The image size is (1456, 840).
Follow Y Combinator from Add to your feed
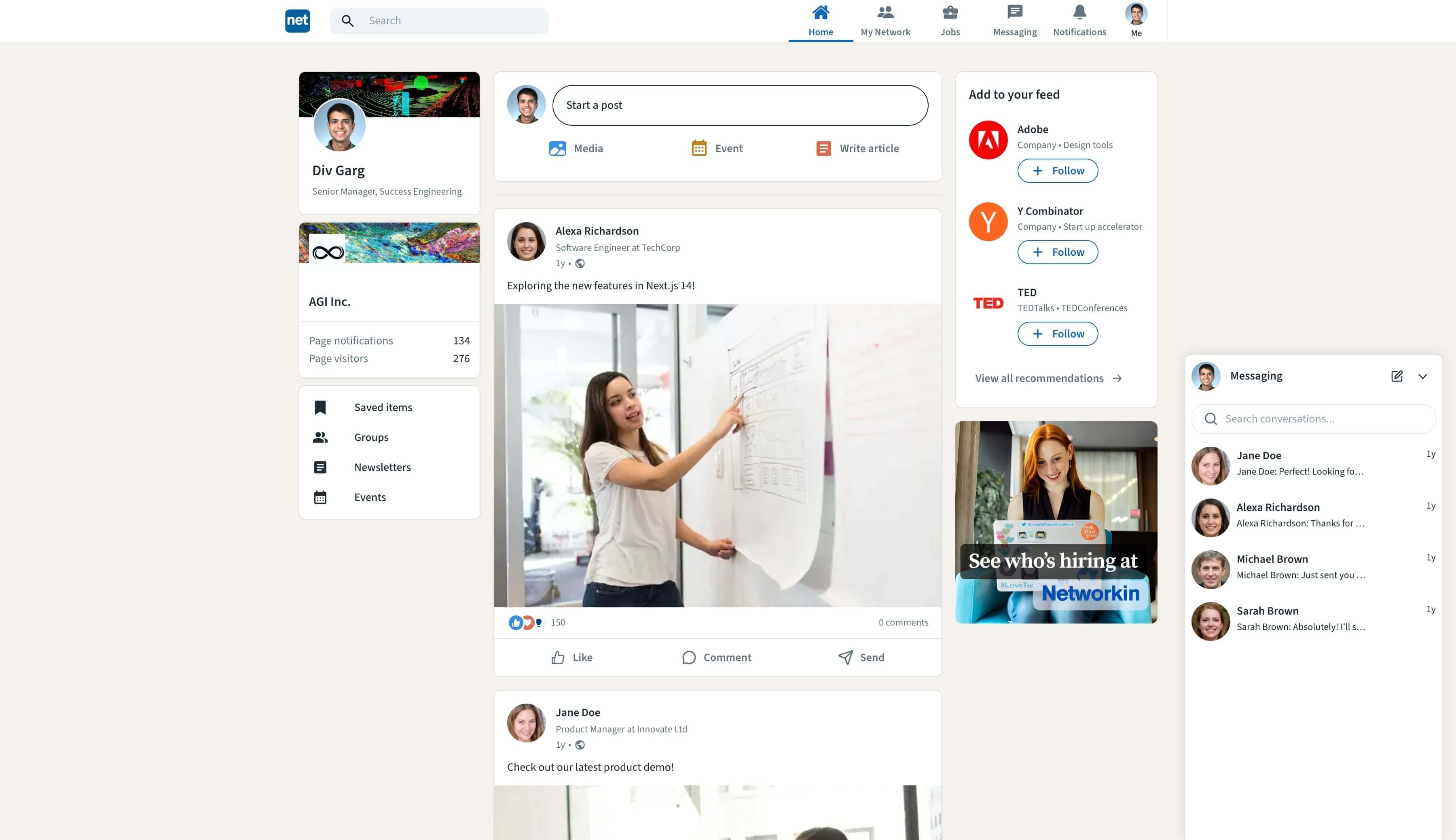[1057, 252]
